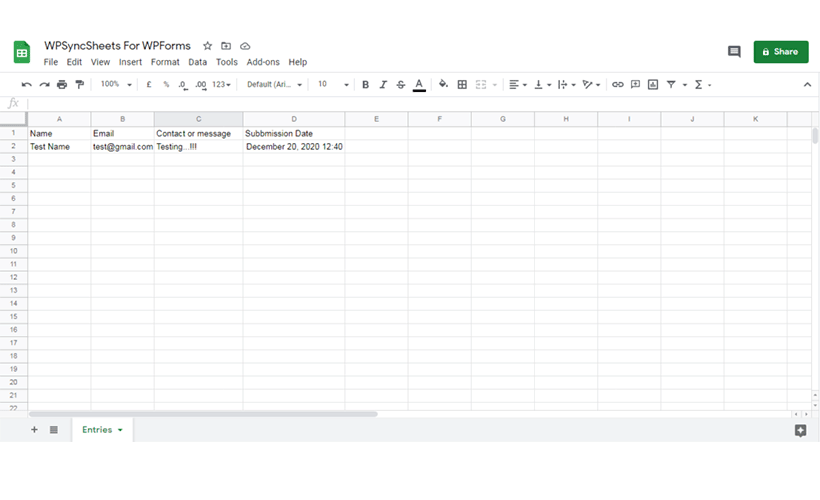Open the Insert menu
Image resolution: width=820 pixels, height=500 pixels.
130,62
